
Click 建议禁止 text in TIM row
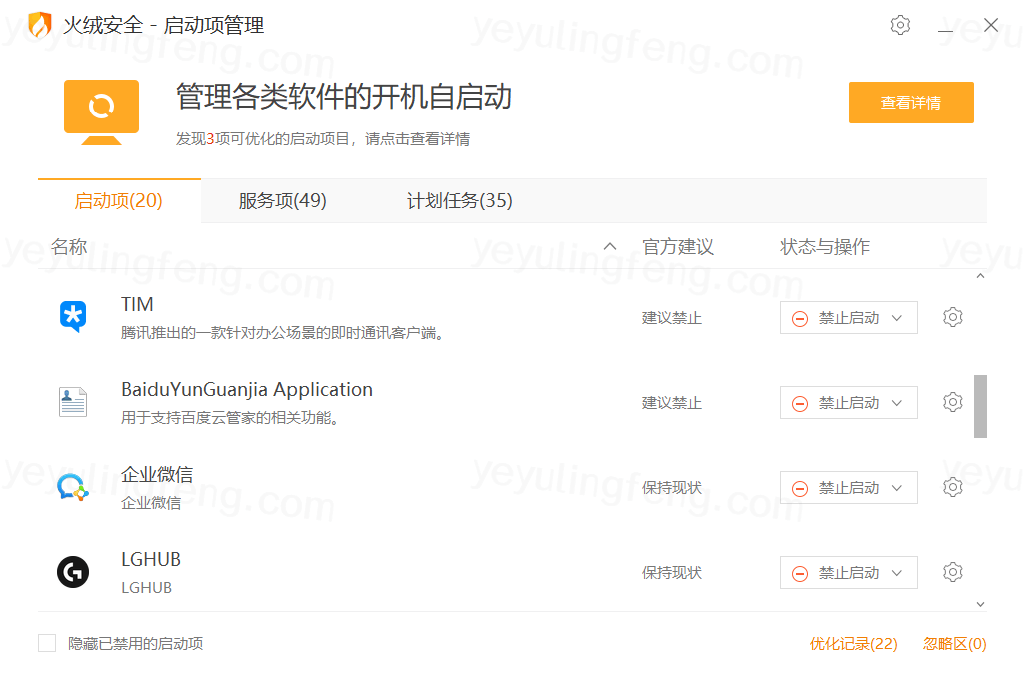click(x=672, y=318)
